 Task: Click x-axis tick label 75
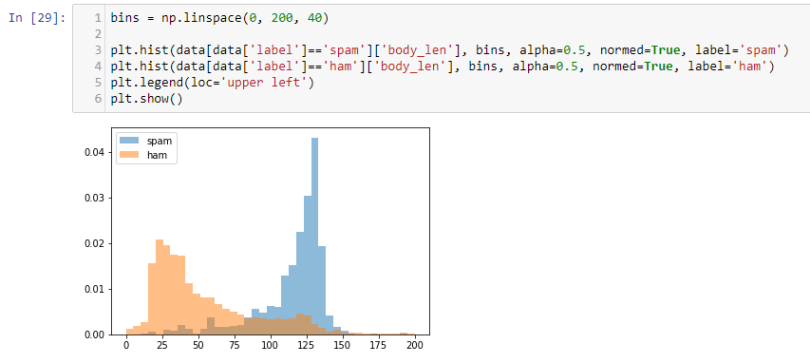pyautogui.click(x=235, y=346)
